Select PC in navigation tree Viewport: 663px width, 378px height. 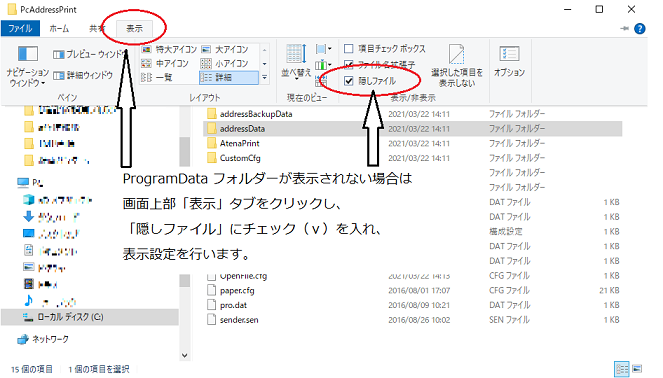(30, 183)
